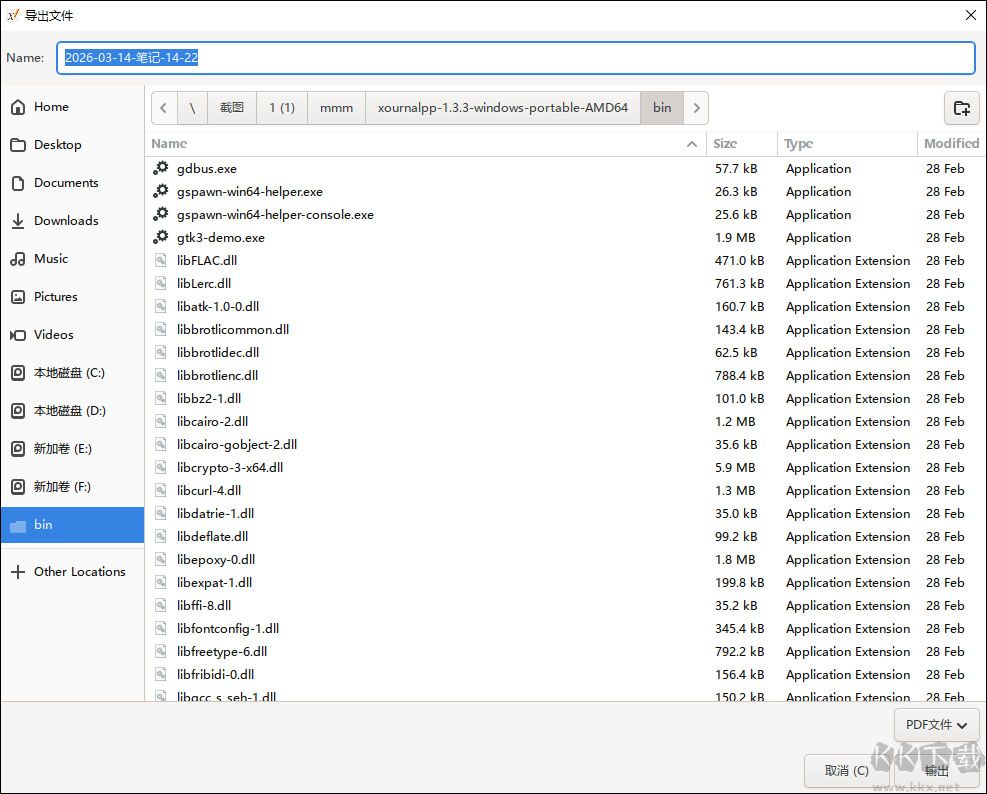Screen dimensions: 987x794
Task: Open Videos folder in sidebar
Action: click(x=72, y=334)
